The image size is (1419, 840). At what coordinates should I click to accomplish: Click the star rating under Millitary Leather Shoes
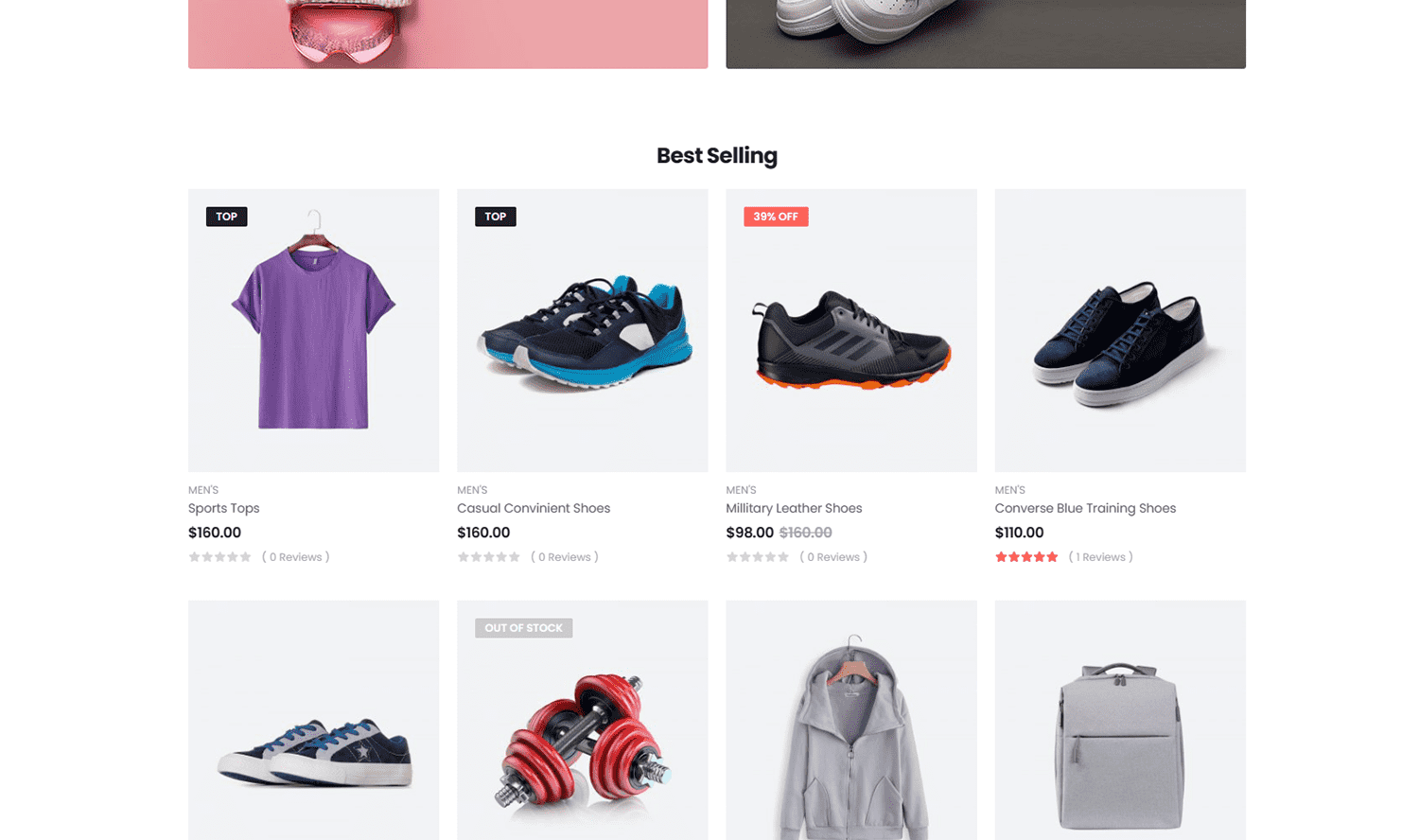pyautogui.click(x=757, y=557)
